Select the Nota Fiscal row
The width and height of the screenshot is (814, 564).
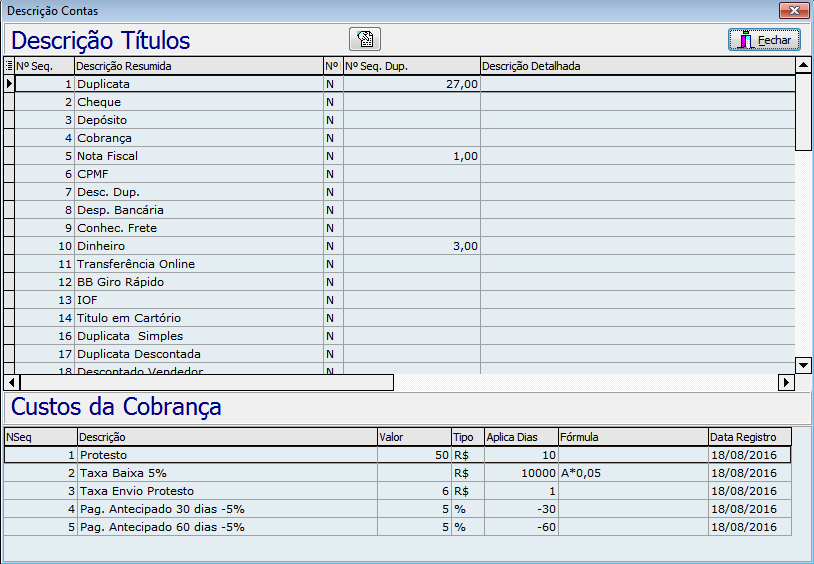[405, 156]
